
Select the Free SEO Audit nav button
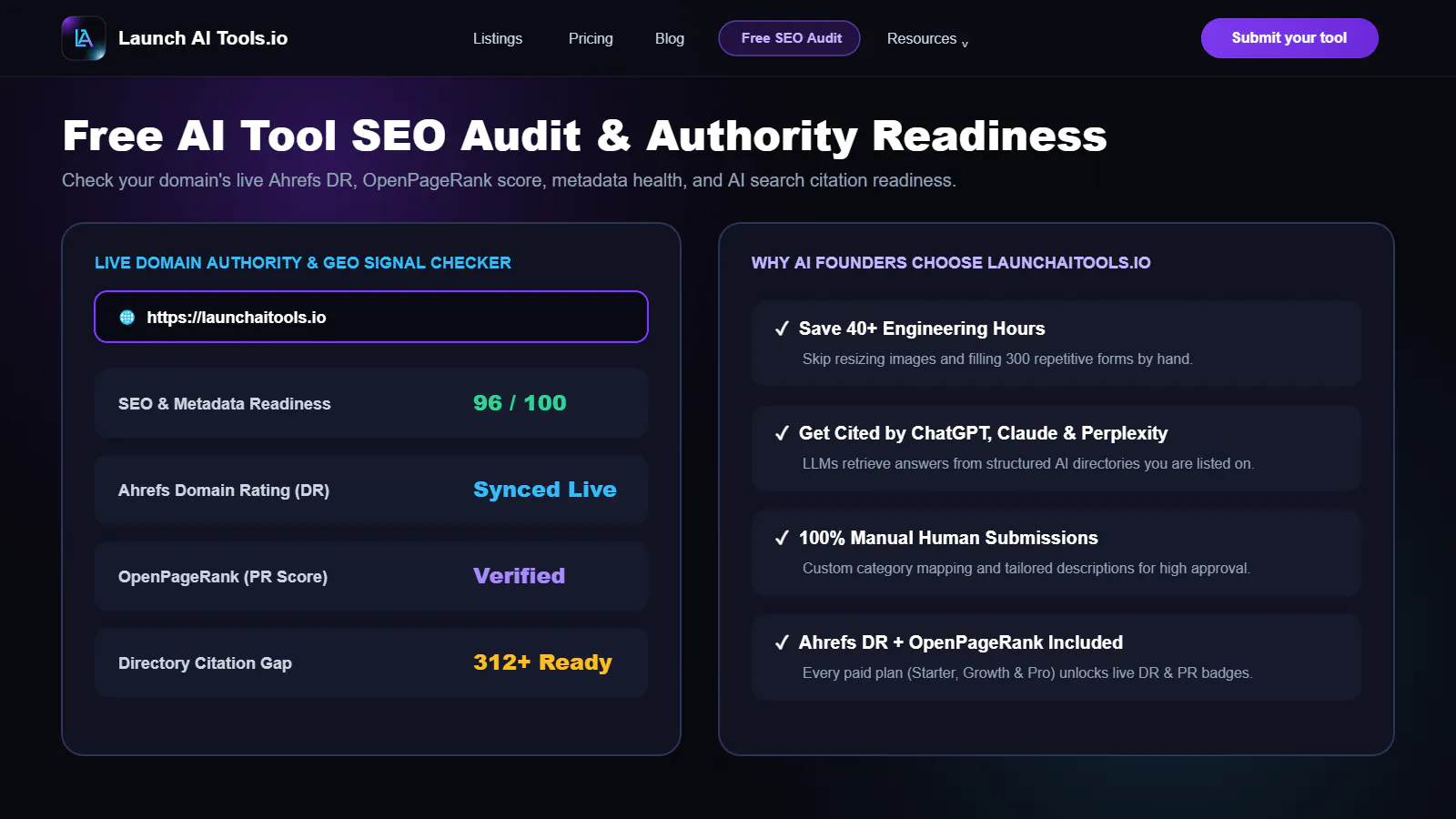coord(790,38)
